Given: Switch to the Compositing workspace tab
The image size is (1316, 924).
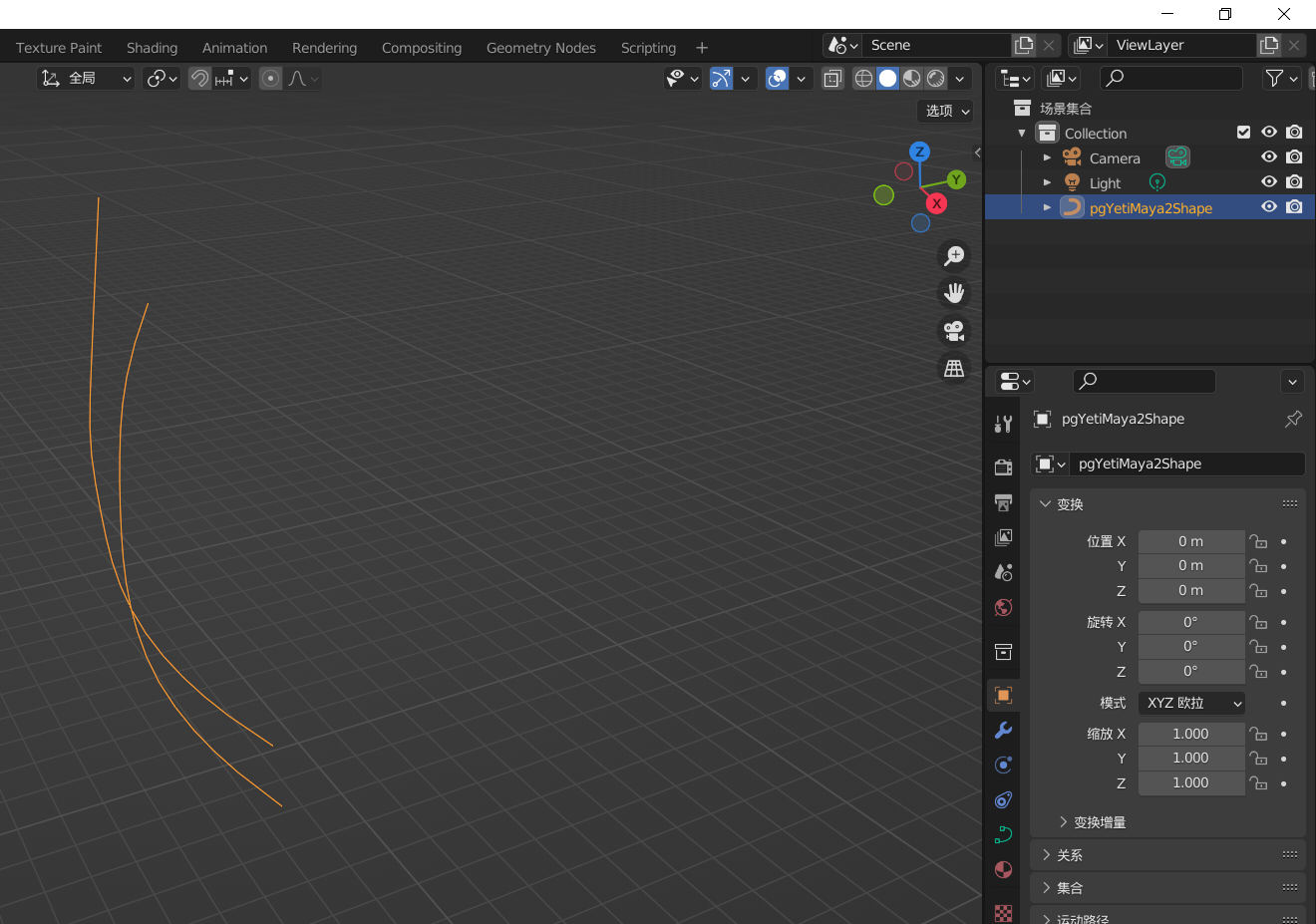Looking at the screenshot, I should tap(422, 48).
